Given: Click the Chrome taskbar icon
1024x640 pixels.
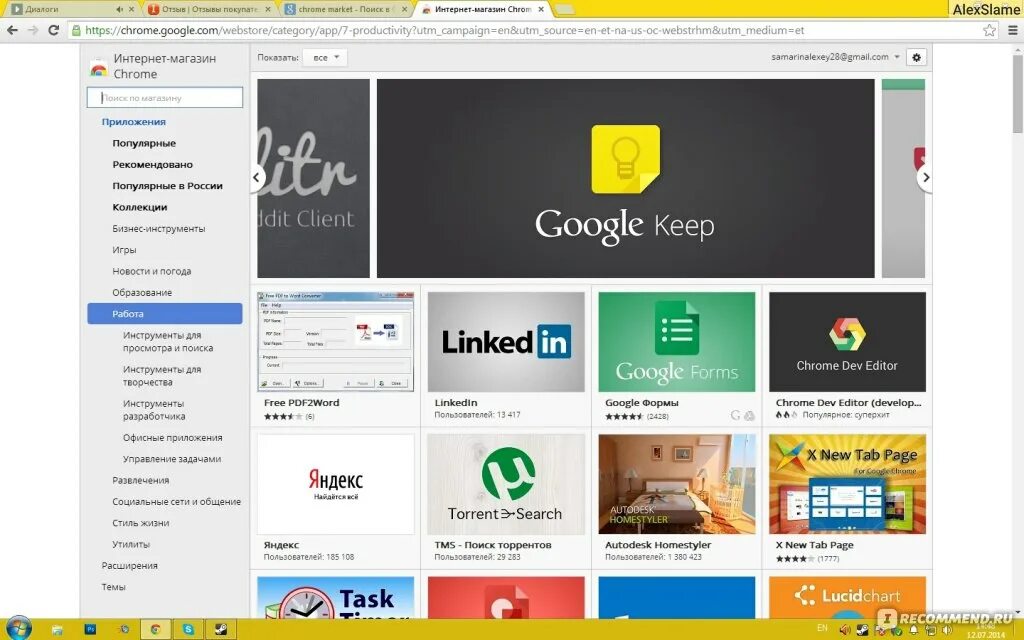Looking at the screenshot, I should pyautogui.click(x=155, y=629).
